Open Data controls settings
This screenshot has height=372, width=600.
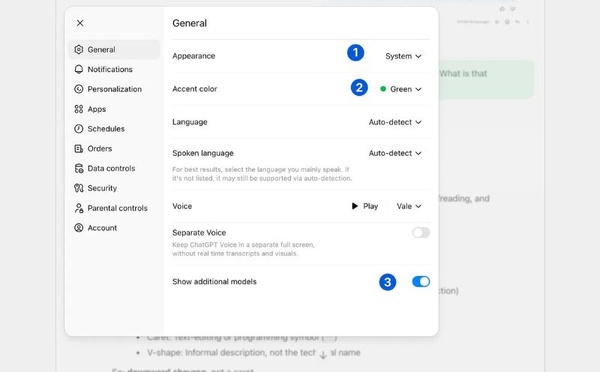click(x=114, y=168)
